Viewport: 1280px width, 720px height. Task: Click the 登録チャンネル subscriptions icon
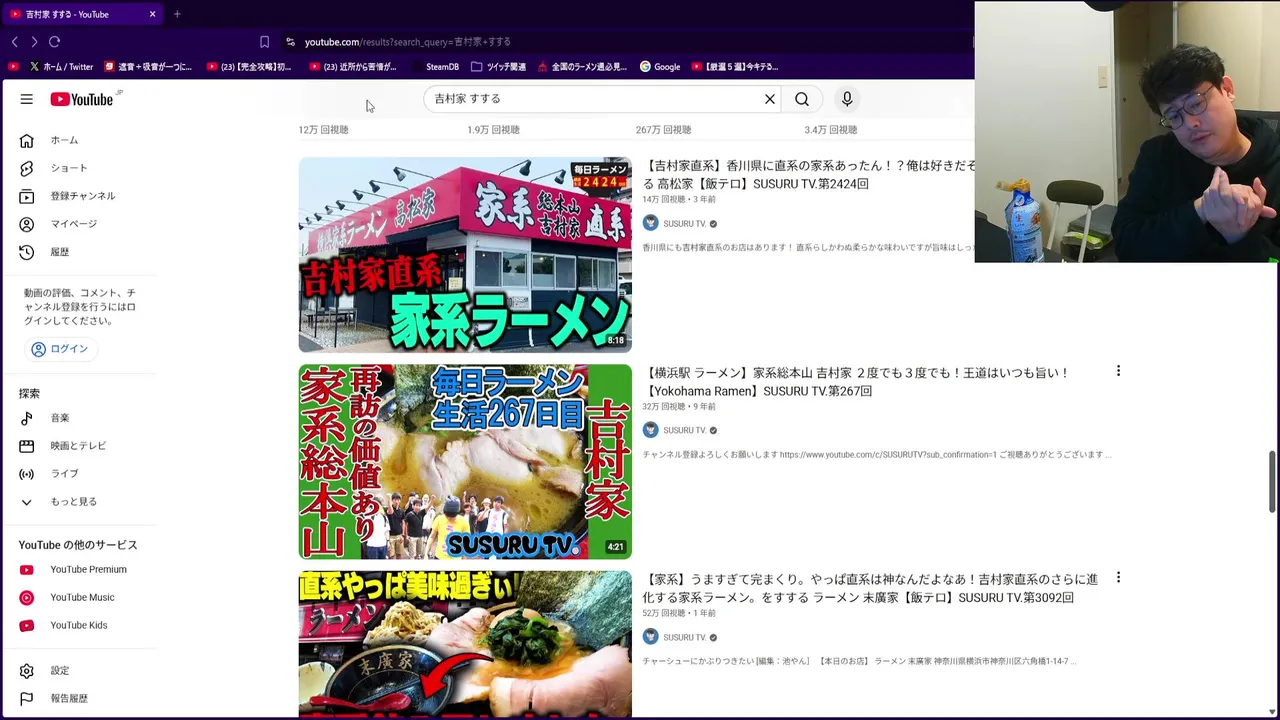coord(27,196)
